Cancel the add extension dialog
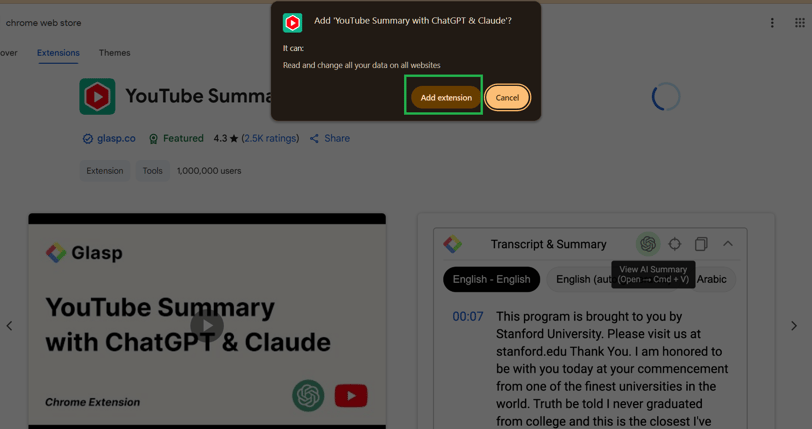Image resolution: width=812 pixels, height=429 pixels. [507, 97]
